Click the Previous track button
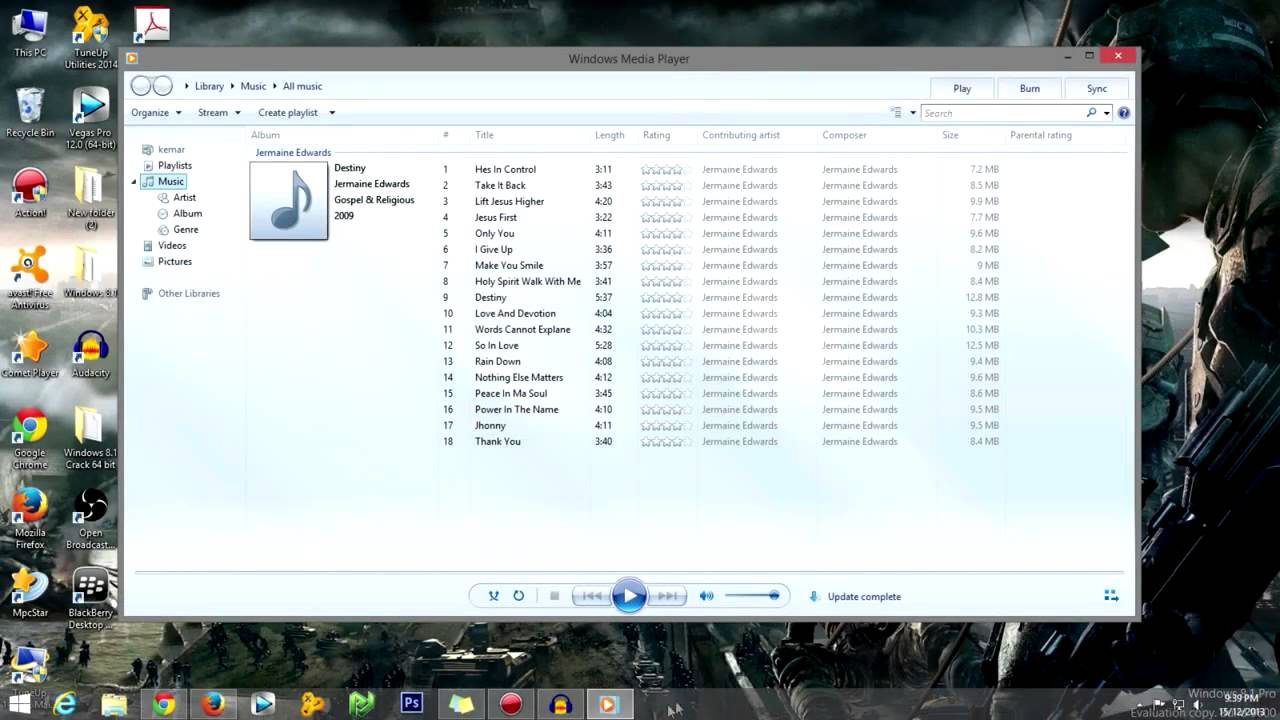Image resolution: width=1280 pixels, height=720 pixels. point(592,596)
